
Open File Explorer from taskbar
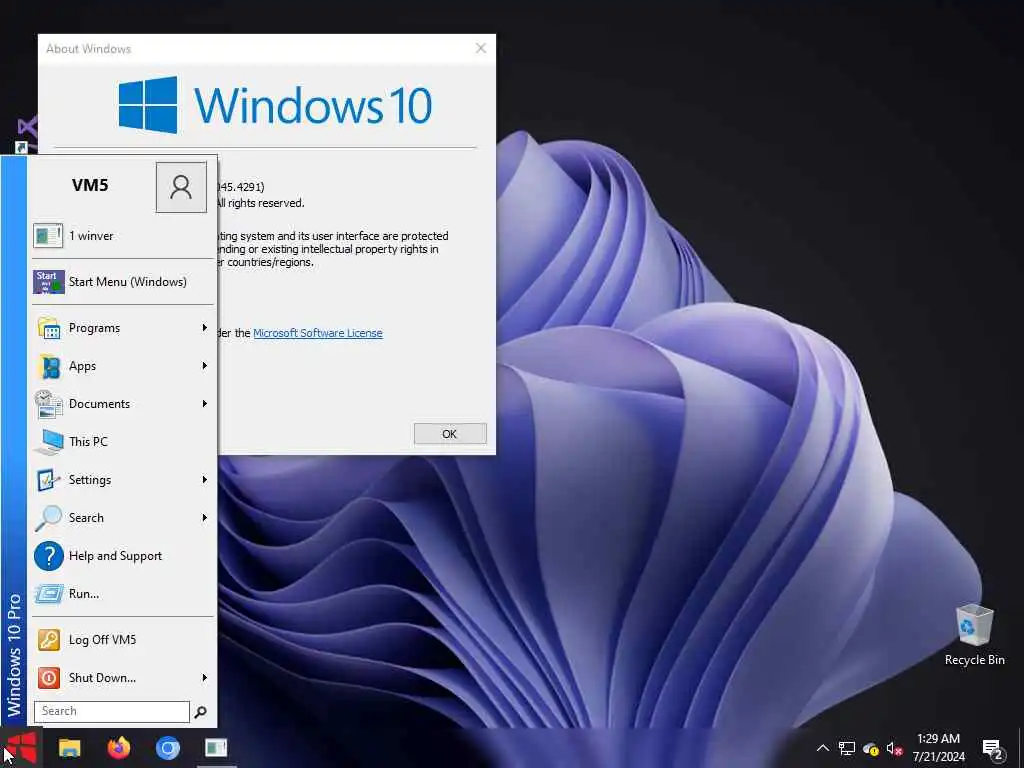tap(69, 748)
